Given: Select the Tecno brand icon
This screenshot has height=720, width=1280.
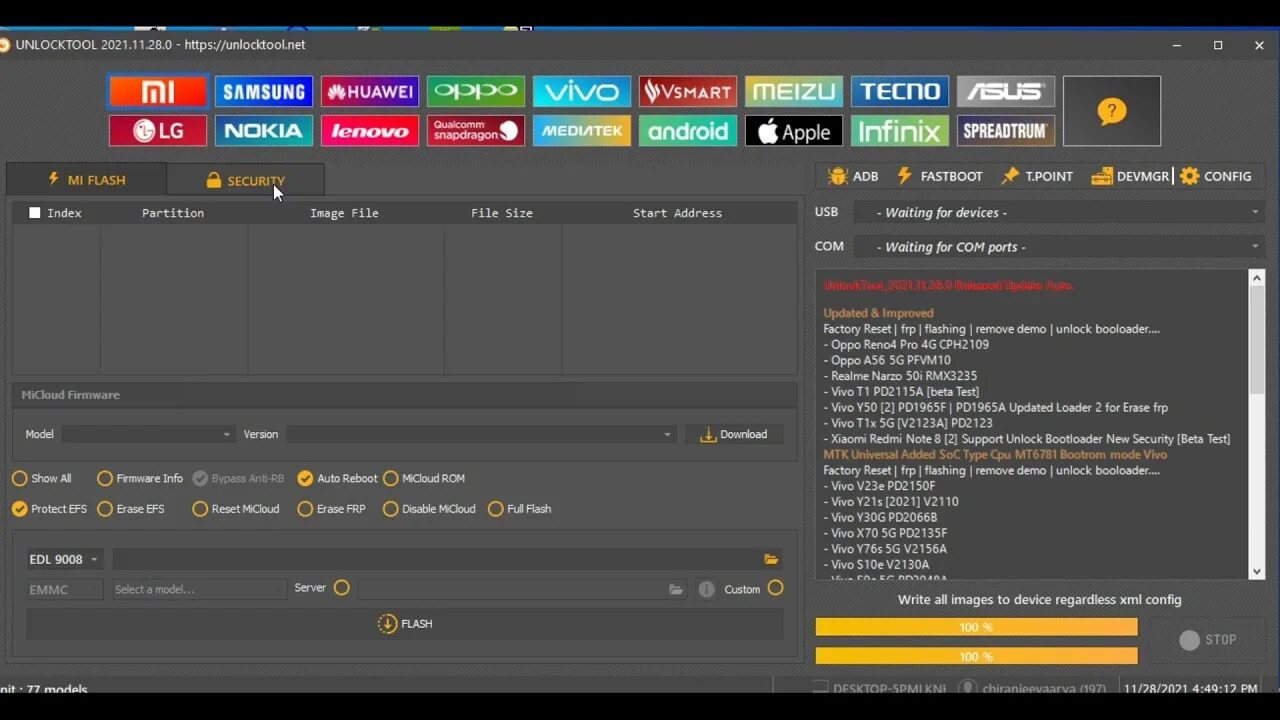Looking at the screenshot, I should (900, 92).
